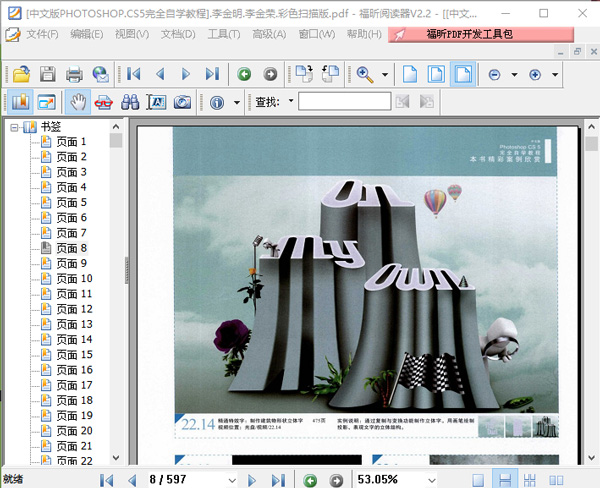Viewport: 600px width, 488px height.
Task: Go to first page in top toolbar
Action: coord(134,74)
